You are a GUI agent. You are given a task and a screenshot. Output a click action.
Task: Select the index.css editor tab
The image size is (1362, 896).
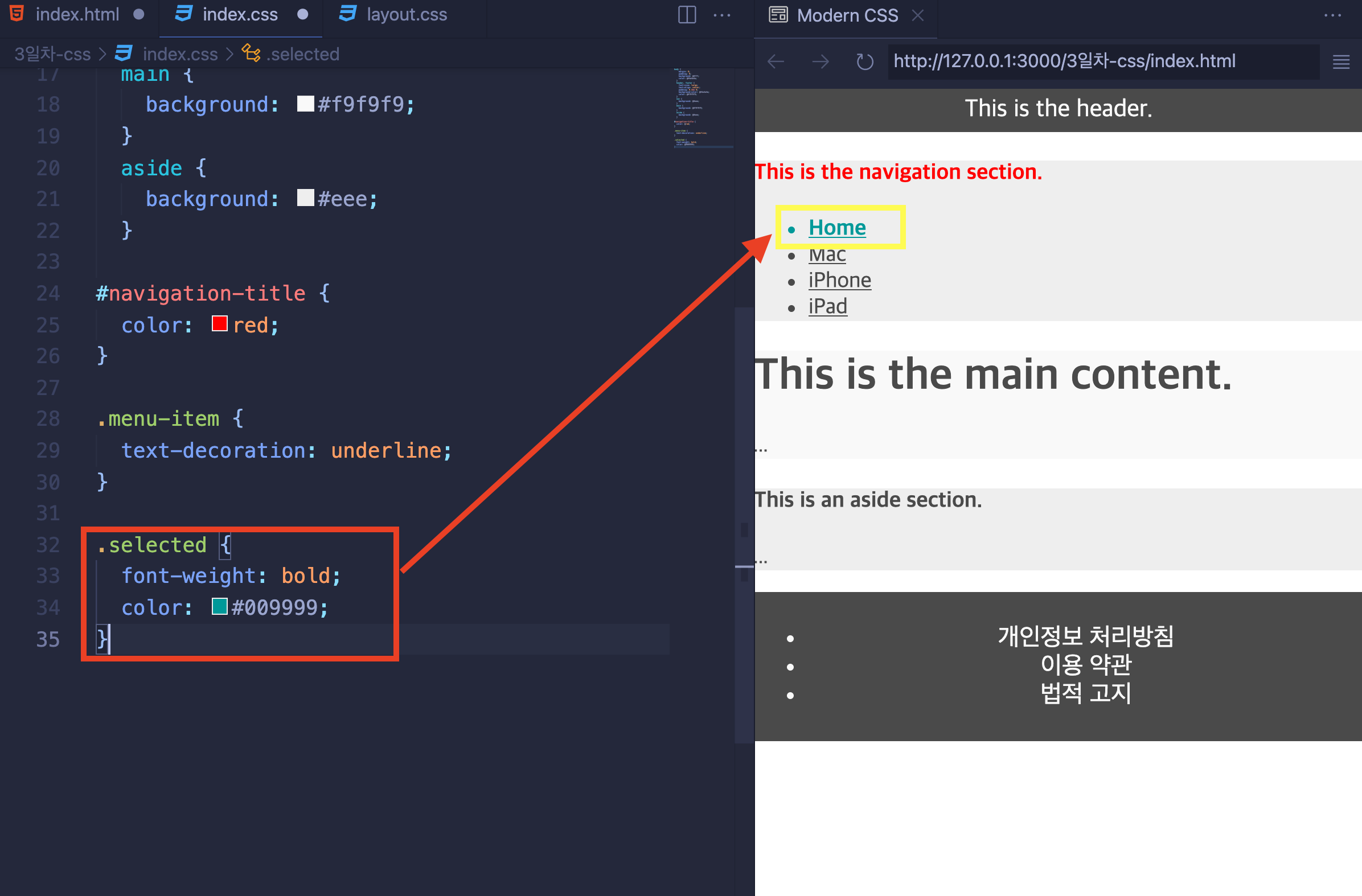coord(240,14)
